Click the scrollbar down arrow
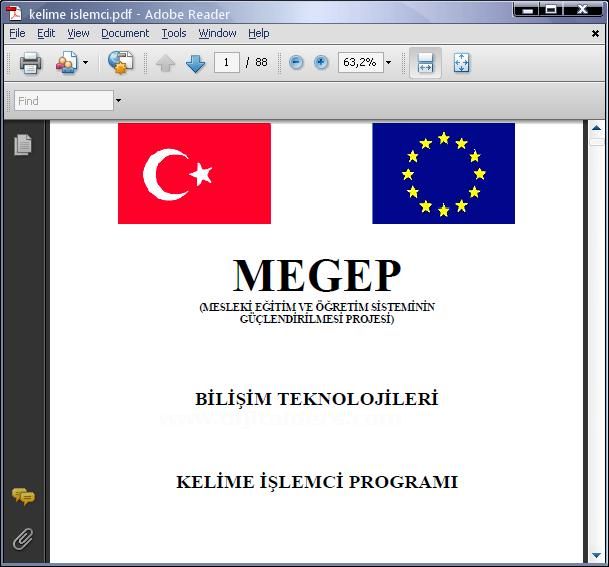Image resolution: width=609 pixels, height=567 pixels. pyautogui.click(x=597, y=555)
